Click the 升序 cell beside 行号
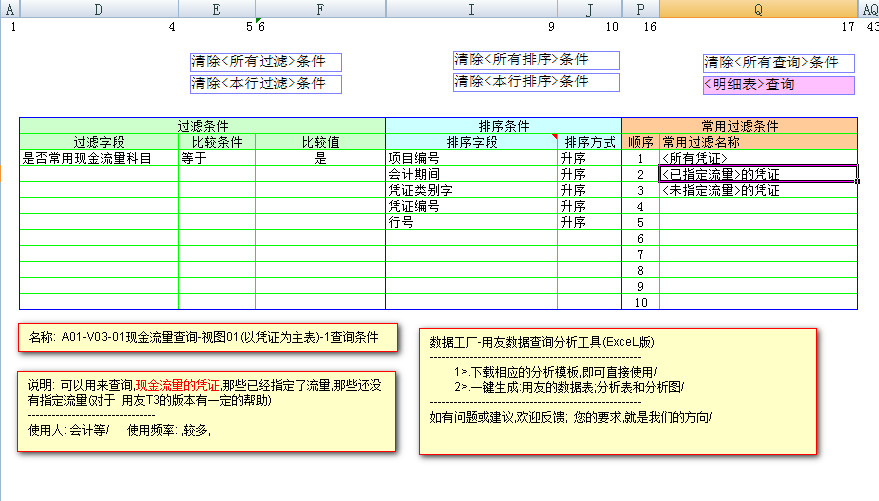Image resolution: width=879 pixels, height=501 pixels. [x=588, y=222]
